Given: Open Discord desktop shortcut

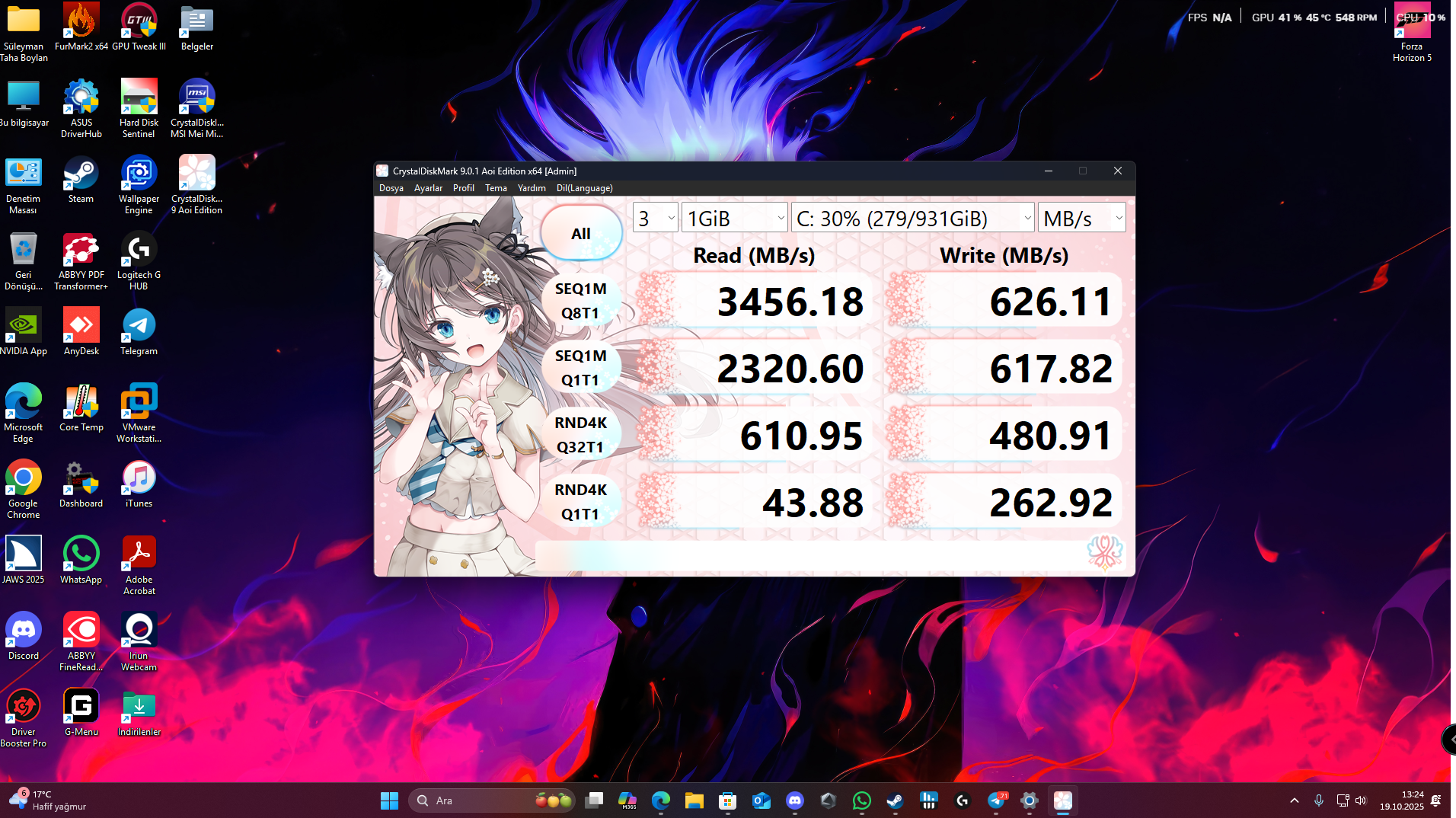Looking at the screenshot, I should pos(23,637).
